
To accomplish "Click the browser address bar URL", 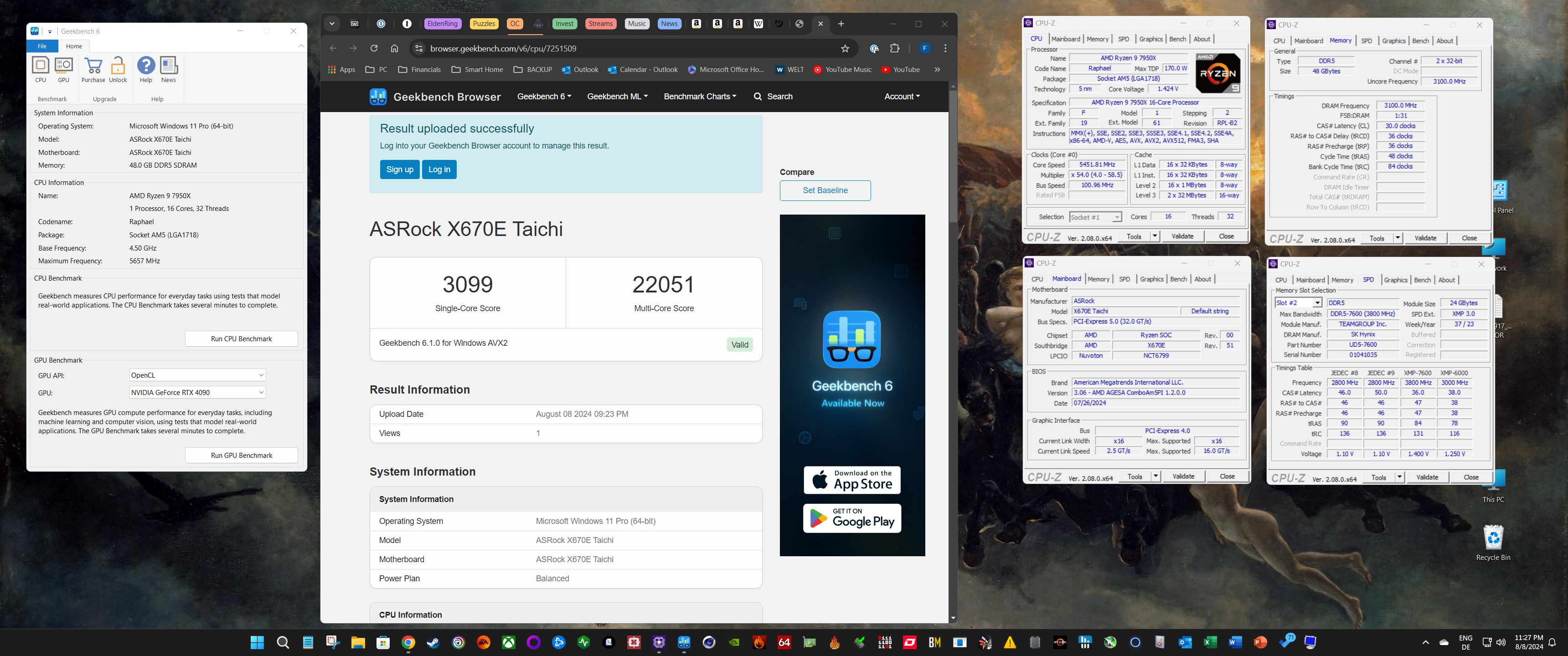I will (x=503, y=49).
